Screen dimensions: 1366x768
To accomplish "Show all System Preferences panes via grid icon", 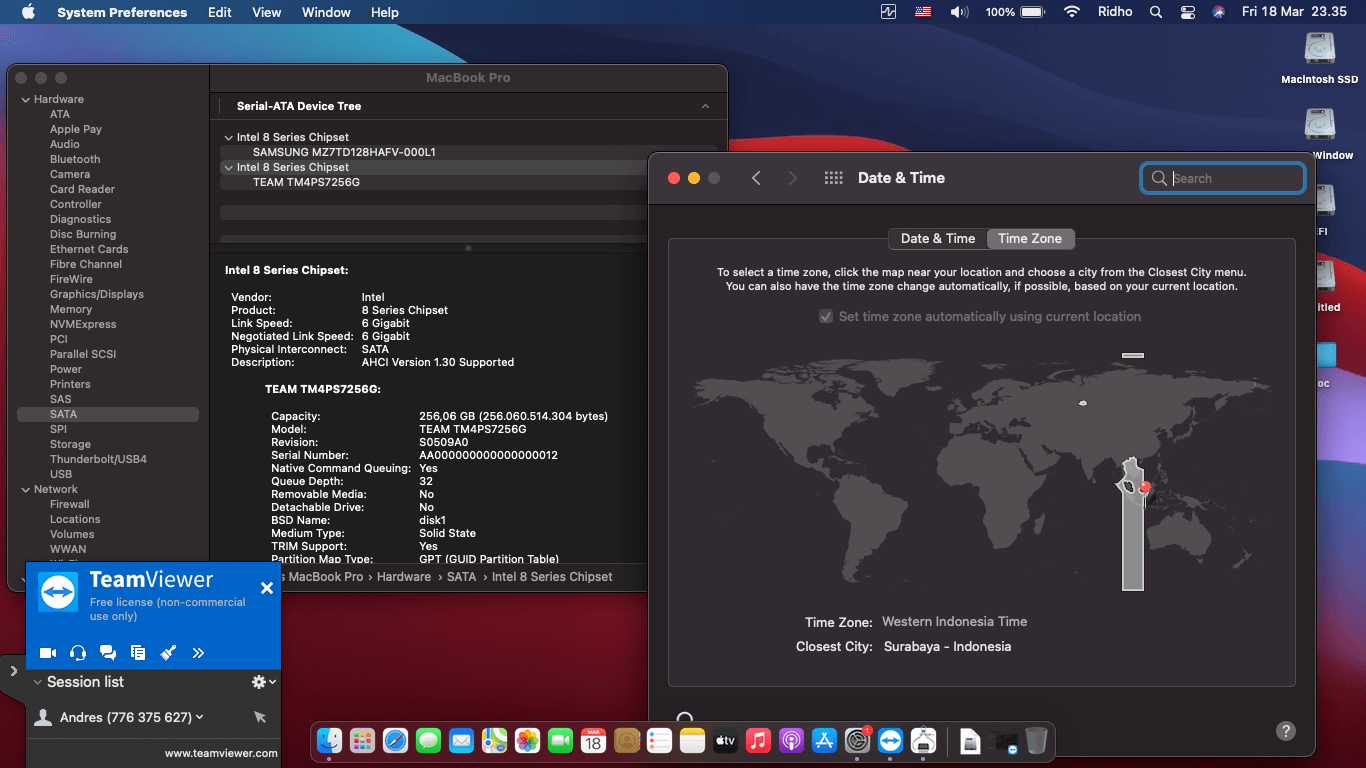I will click(833, 177).
